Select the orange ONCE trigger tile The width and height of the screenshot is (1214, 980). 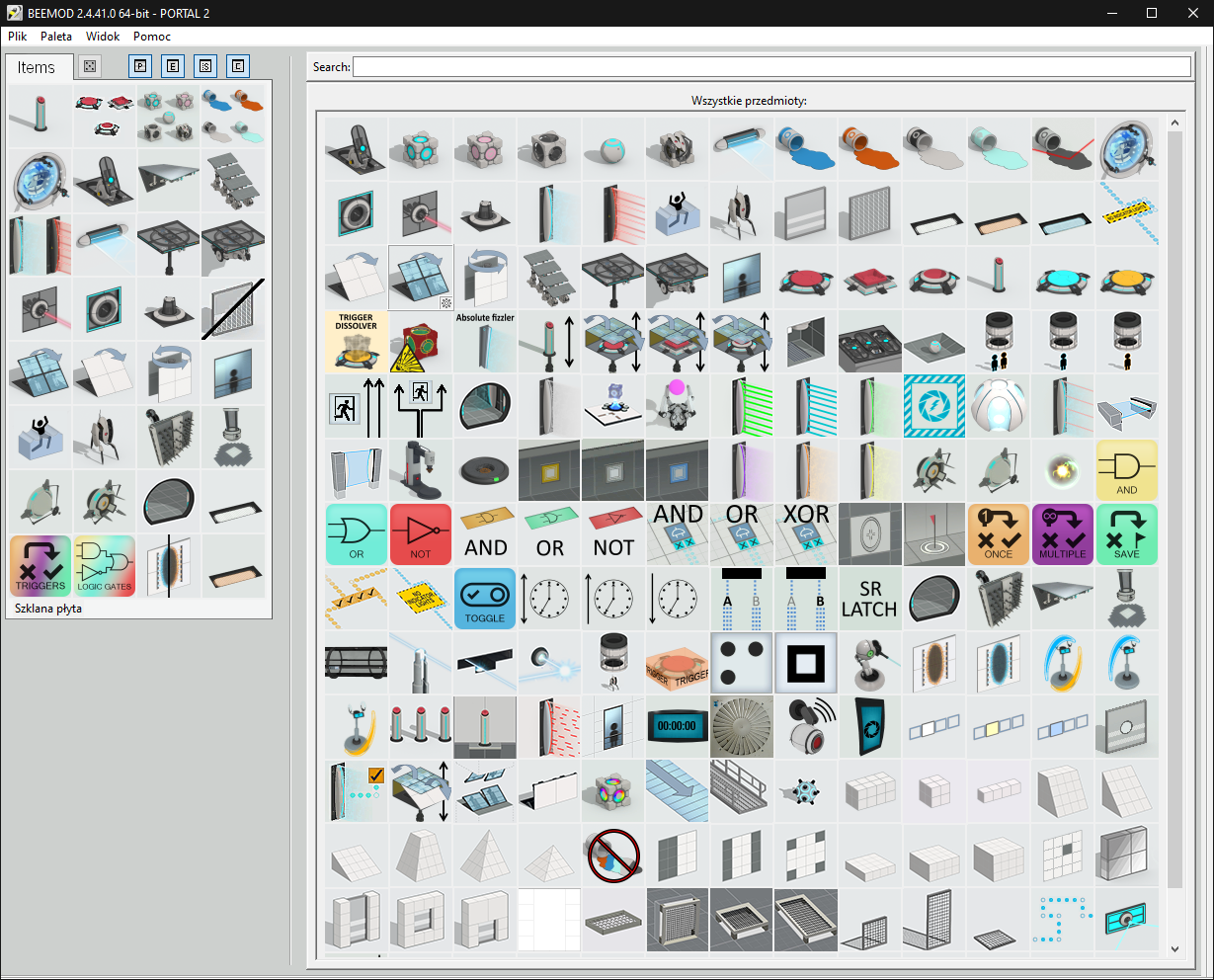[999, 534]
